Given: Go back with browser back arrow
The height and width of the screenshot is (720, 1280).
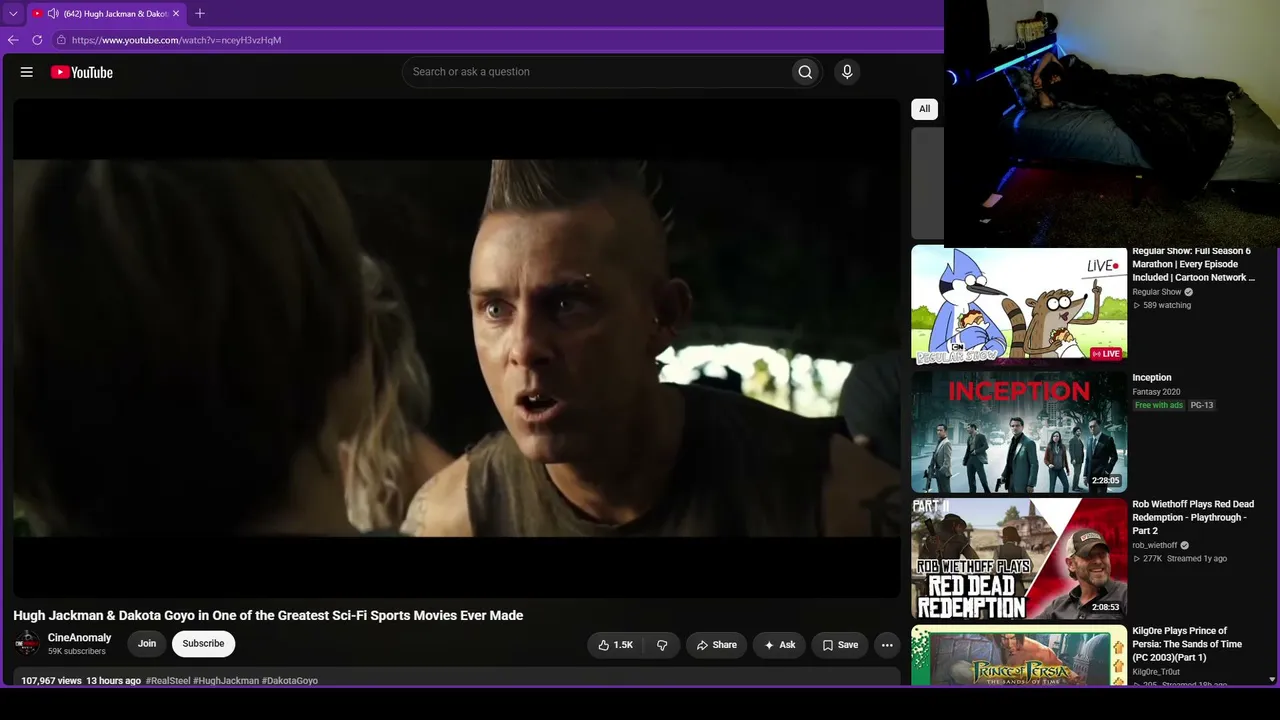Looking at the screenshot, I should click(x=13, y=40).
